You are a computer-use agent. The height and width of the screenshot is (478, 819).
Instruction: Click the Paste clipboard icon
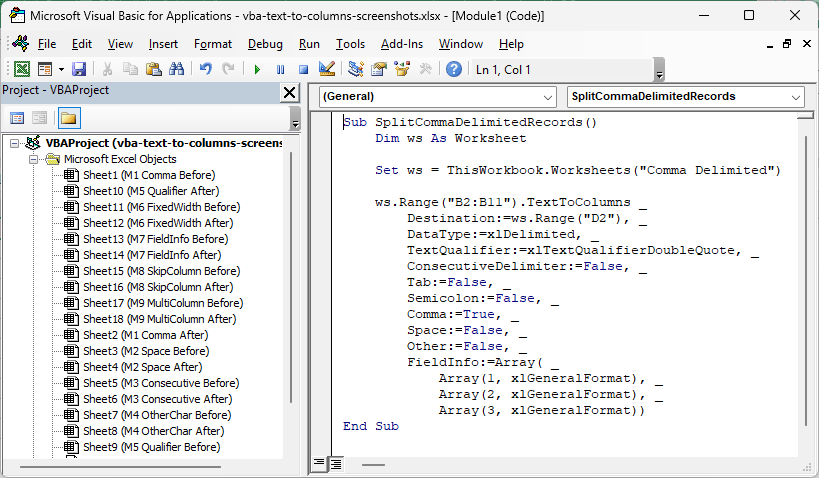click(x=153, y=69)
